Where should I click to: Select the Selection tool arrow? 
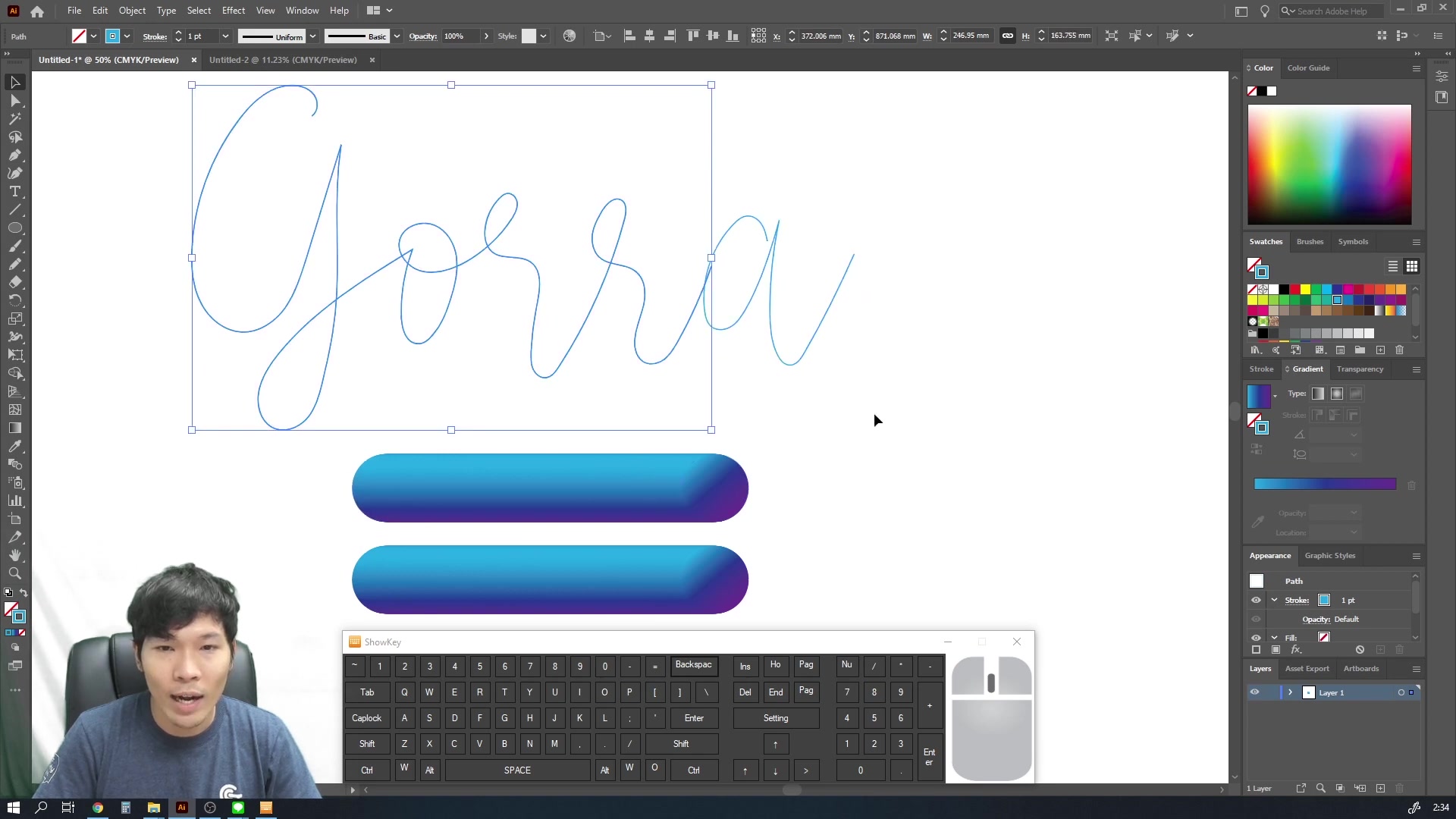(x=15, y=82)
